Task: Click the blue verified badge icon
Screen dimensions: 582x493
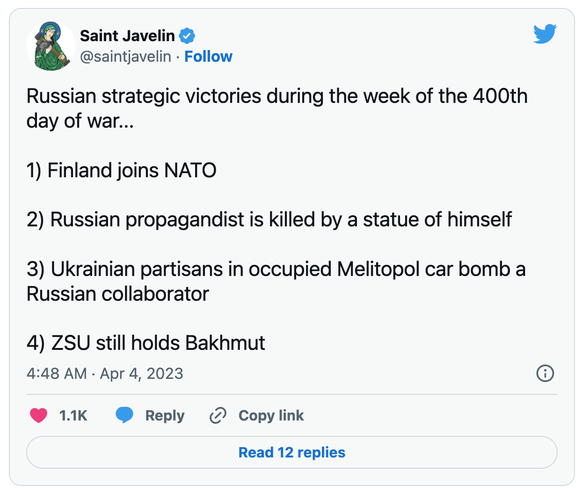Action: [x=187, y=36]
